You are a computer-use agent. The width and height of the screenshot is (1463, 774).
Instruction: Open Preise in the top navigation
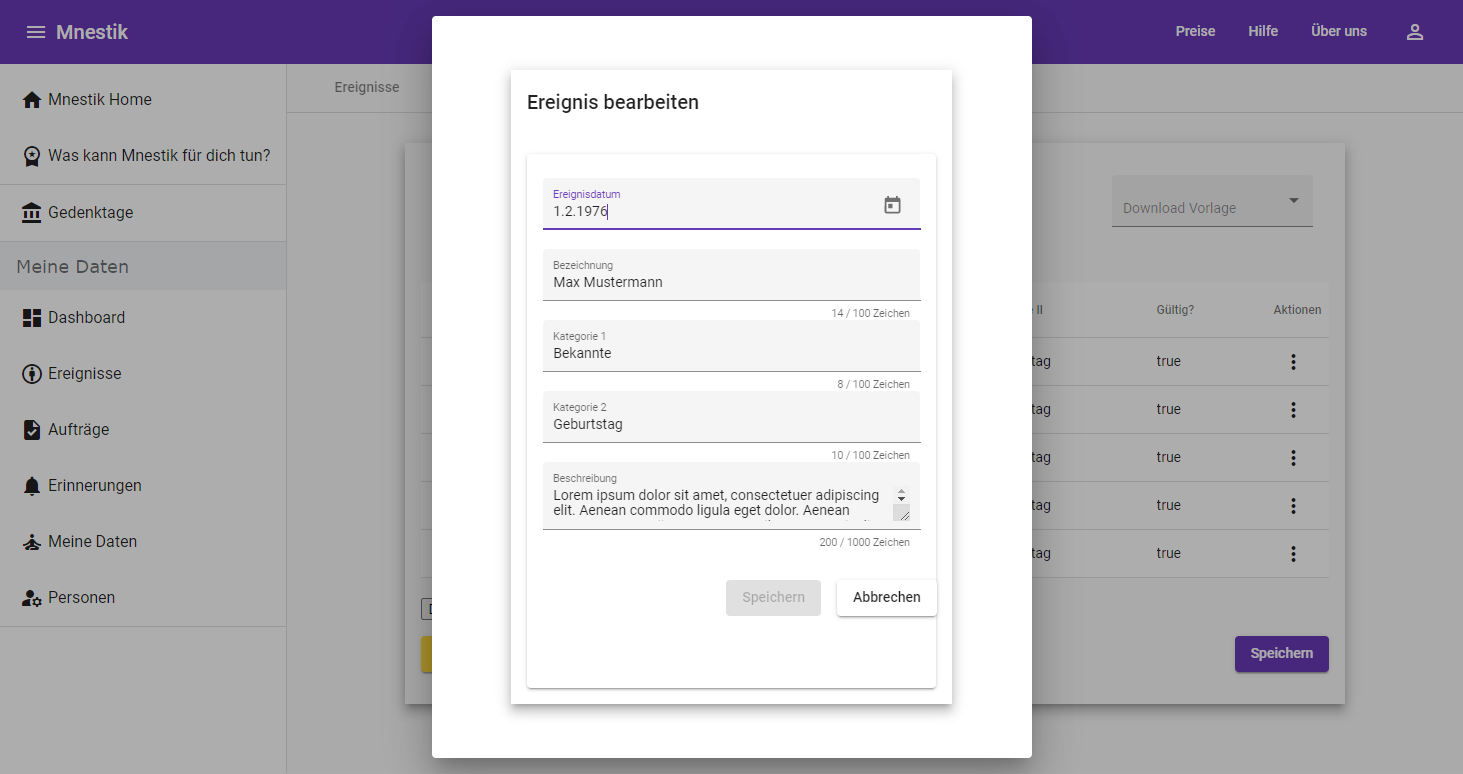[x=1195, y=32]
